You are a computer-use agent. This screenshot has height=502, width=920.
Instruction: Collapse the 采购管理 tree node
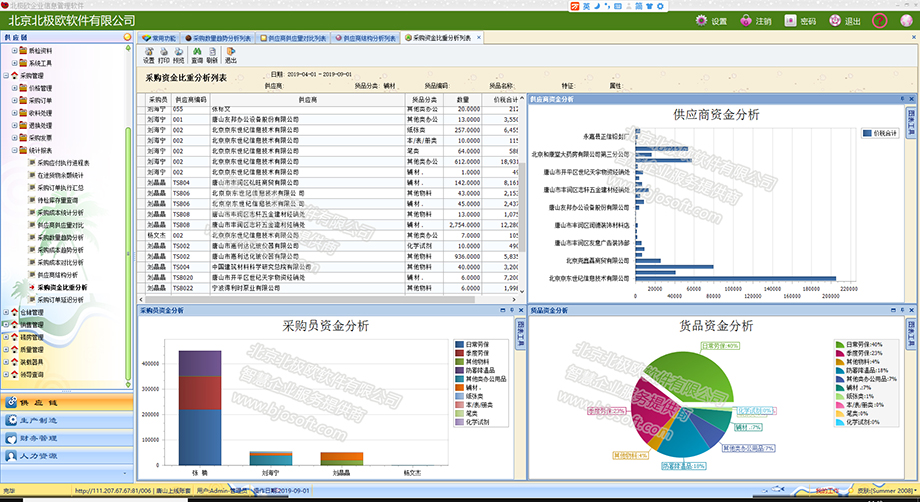6,76
